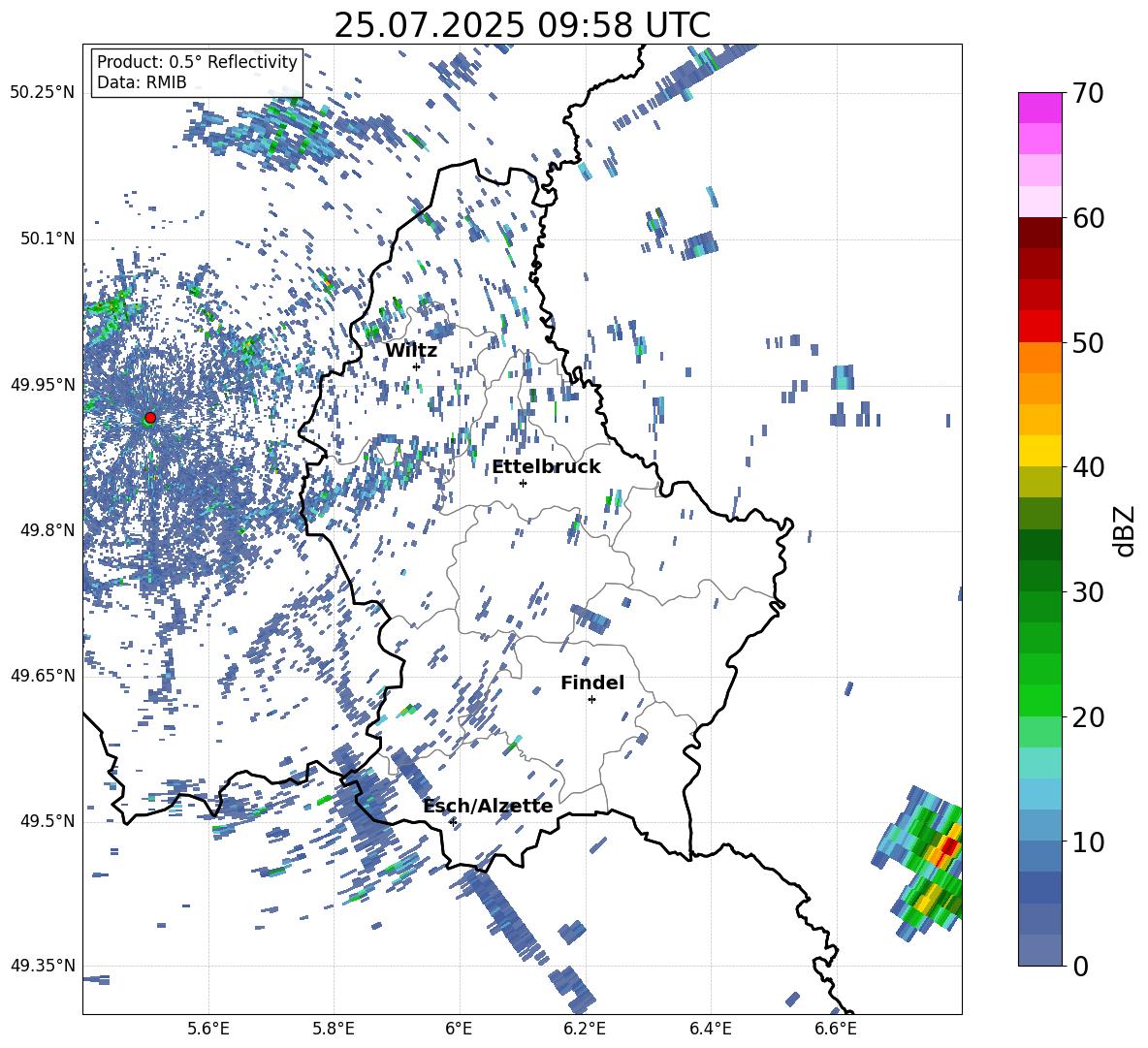
Task: Click the 49.8°N latitude label
Action: tap(48, 530)
